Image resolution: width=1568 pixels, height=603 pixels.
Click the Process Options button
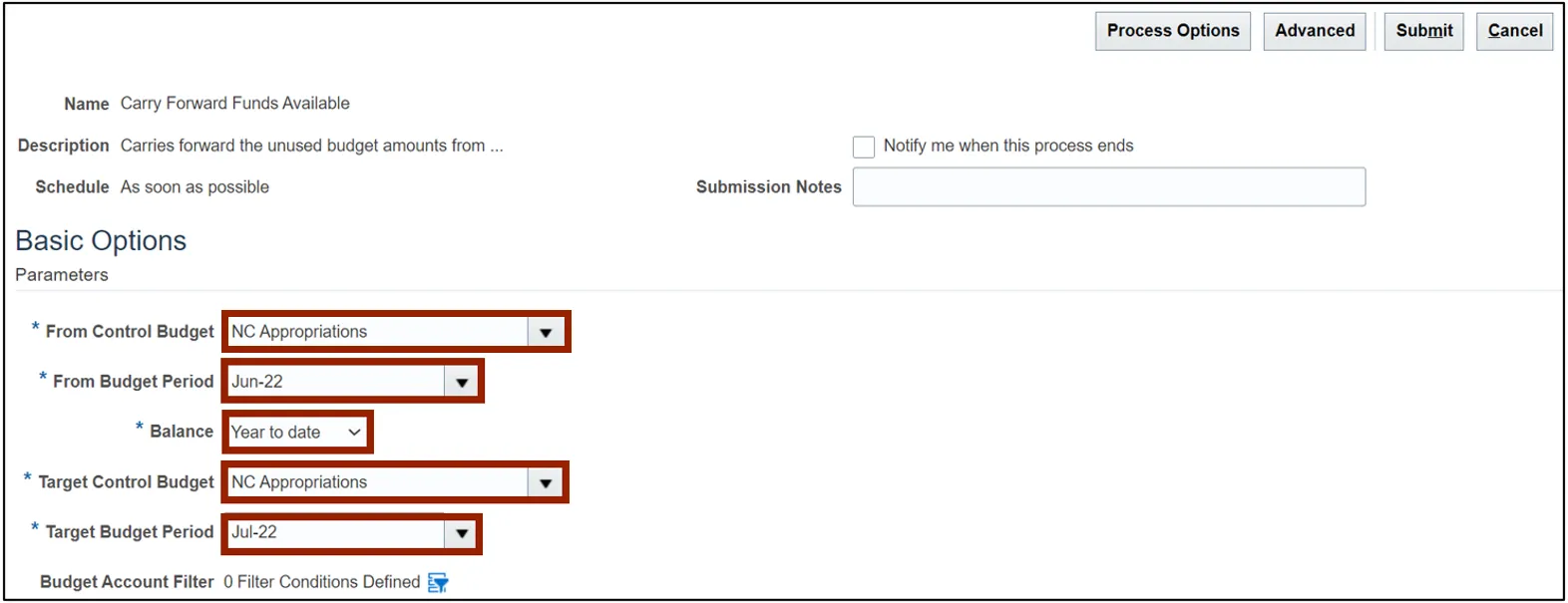1172,31
